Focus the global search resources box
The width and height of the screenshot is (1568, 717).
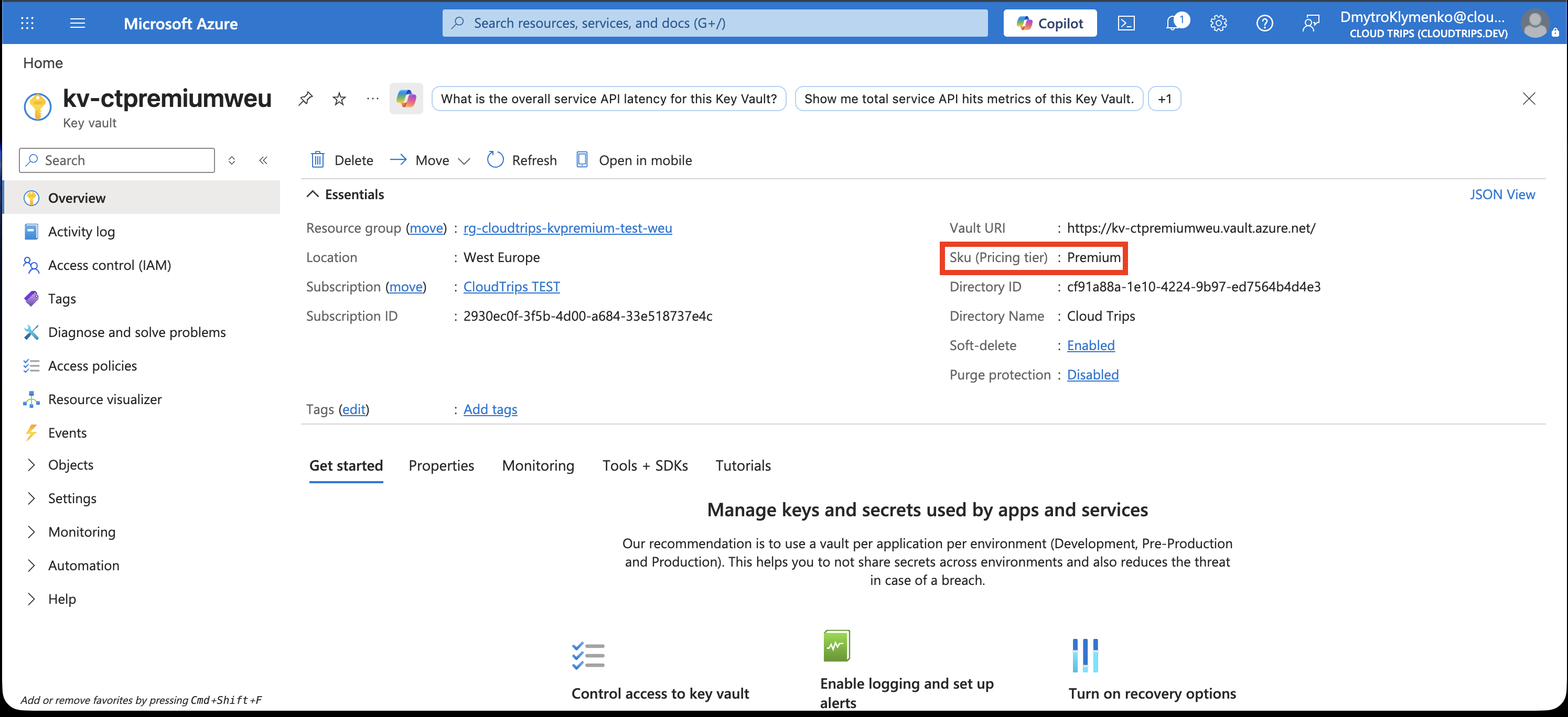[715, 23]
